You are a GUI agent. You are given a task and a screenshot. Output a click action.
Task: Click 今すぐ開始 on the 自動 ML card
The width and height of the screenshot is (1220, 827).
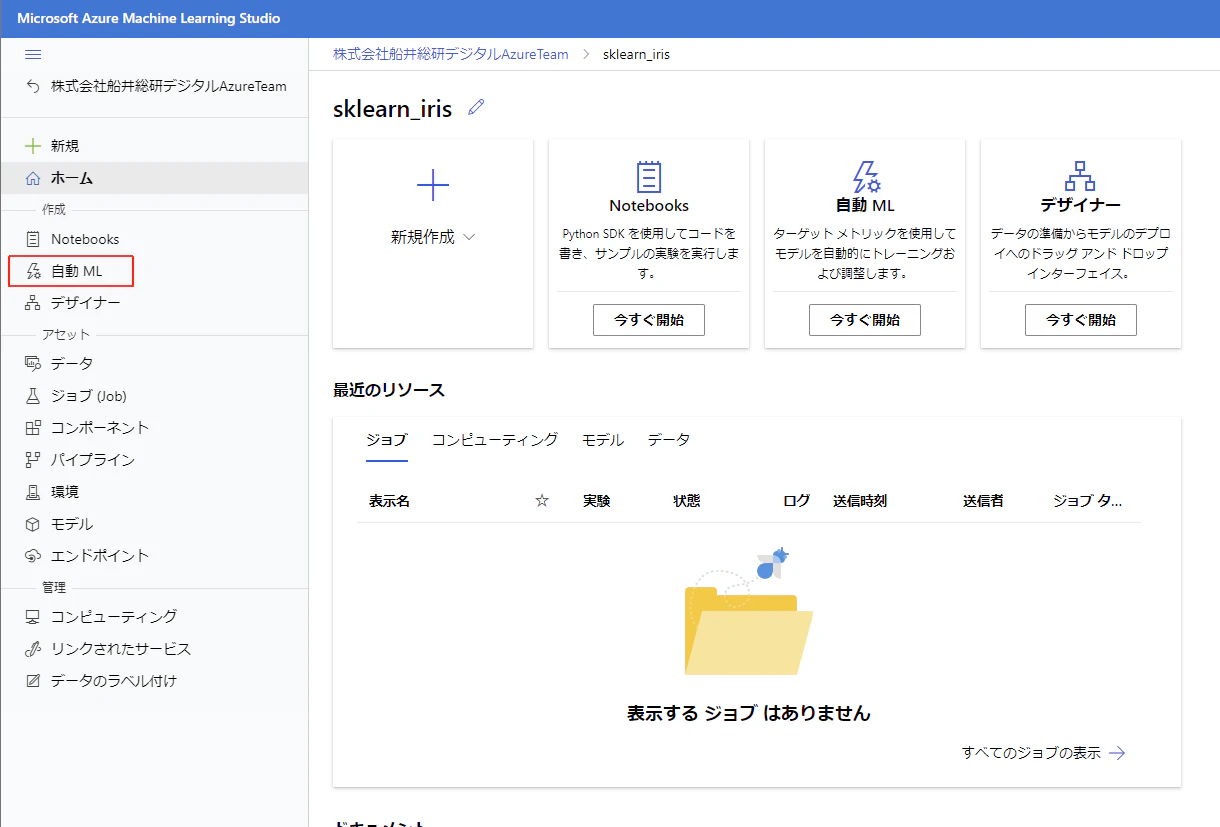pyautogui.click(x=865, y=320)
